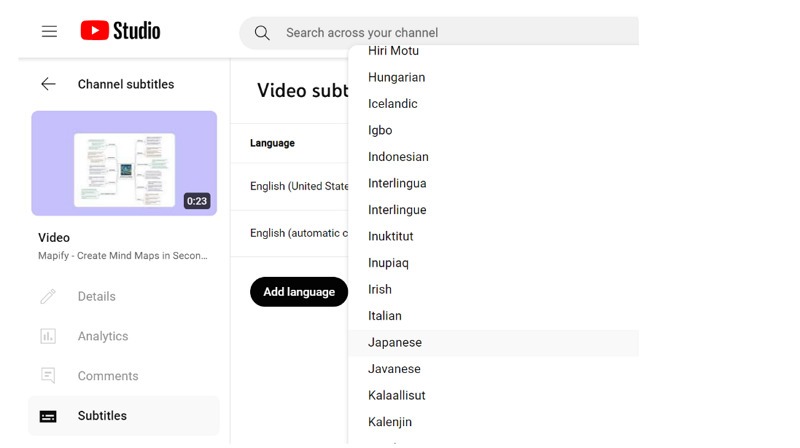This screenshot has height=448, width=800.
Task: Select the highlighted Japanese option
Action: pyautogui.click(x=493, y=342)
